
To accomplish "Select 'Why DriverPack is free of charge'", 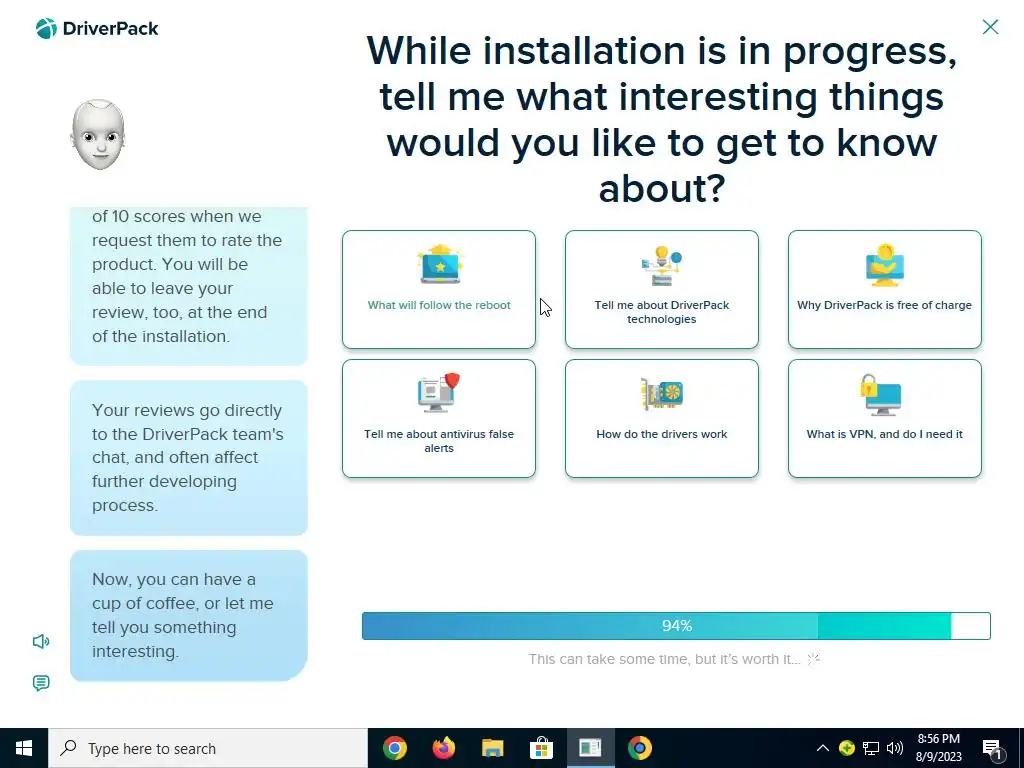I will (885, 289).
